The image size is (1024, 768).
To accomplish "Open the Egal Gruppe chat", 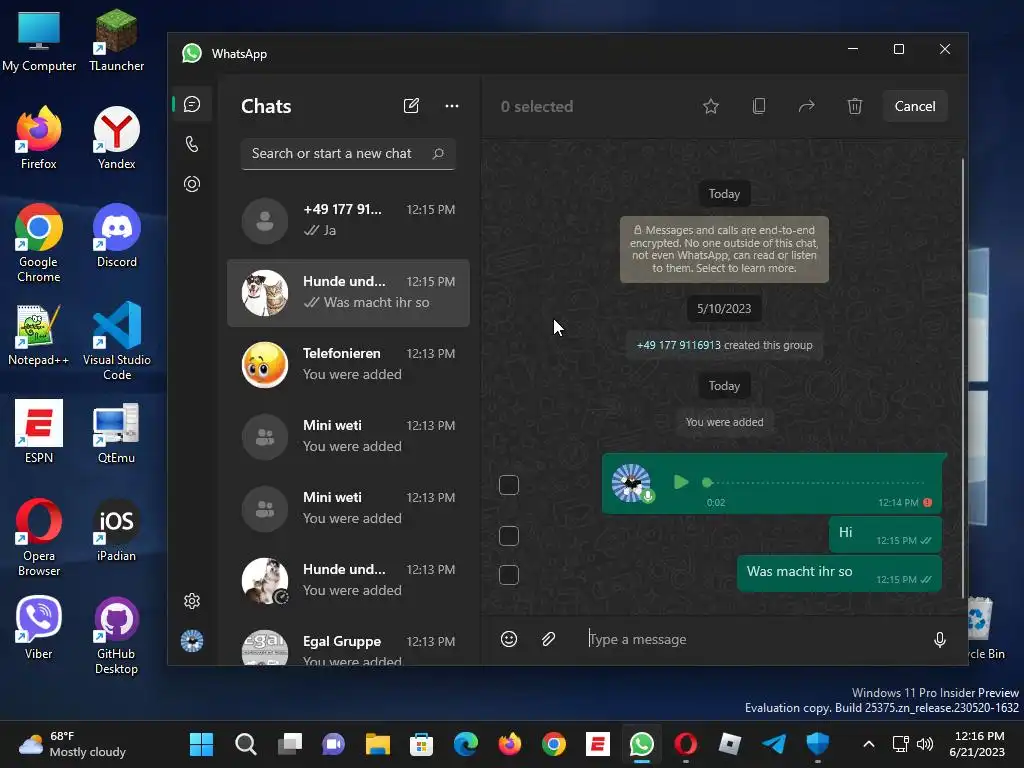I will (348, 648).
